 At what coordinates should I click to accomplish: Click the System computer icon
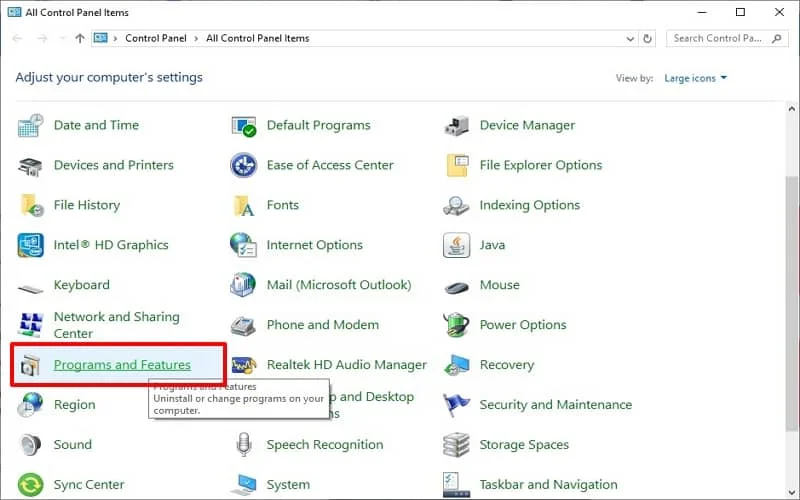(243, 486)
